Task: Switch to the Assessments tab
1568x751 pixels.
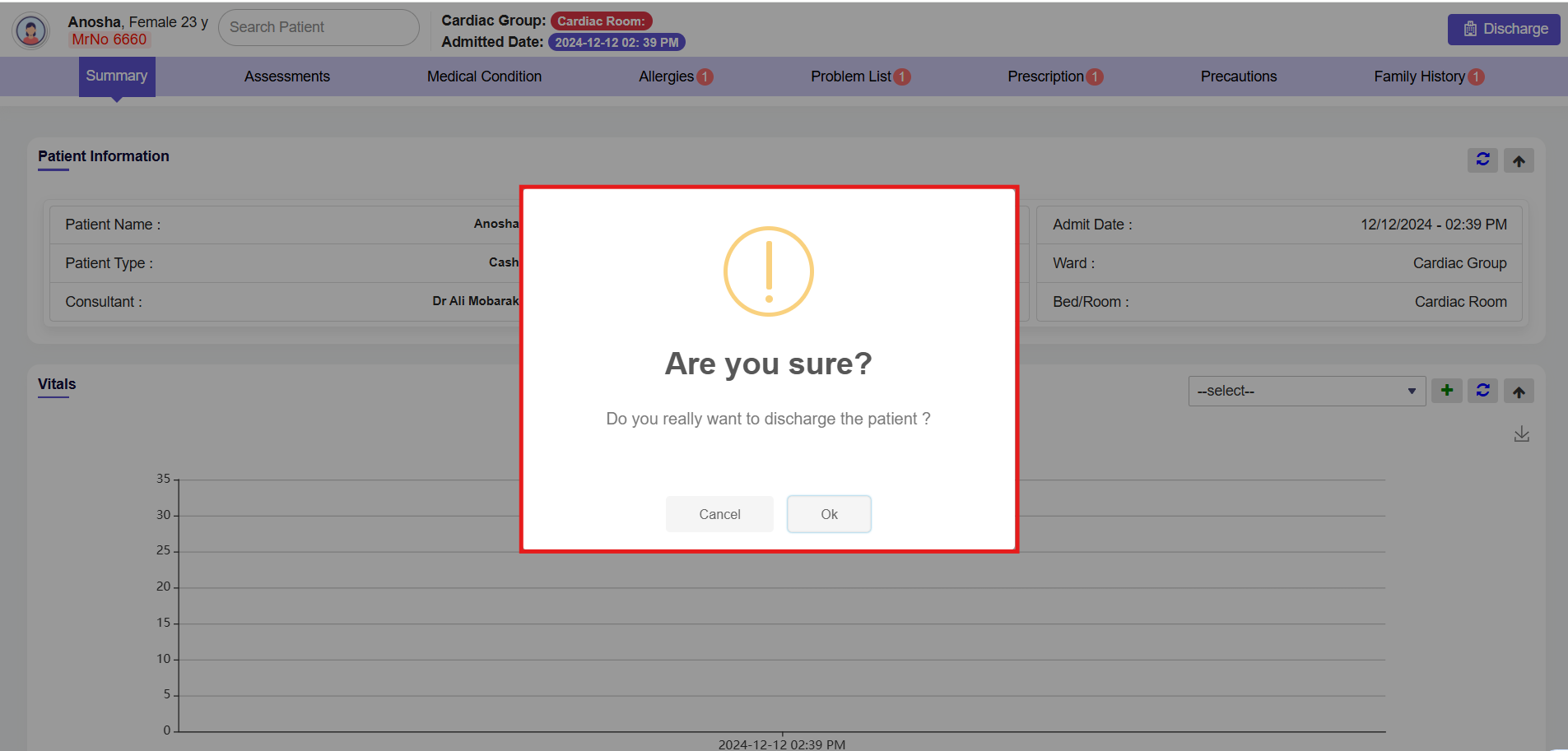Action: click(286, 76)
